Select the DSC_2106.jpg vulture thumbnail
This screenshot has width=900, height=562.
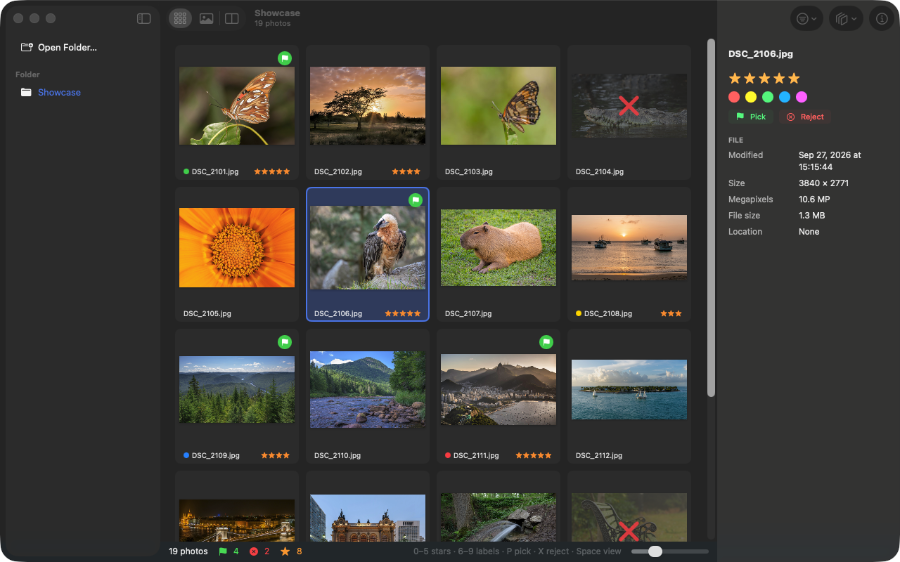(x=367, y=248)
